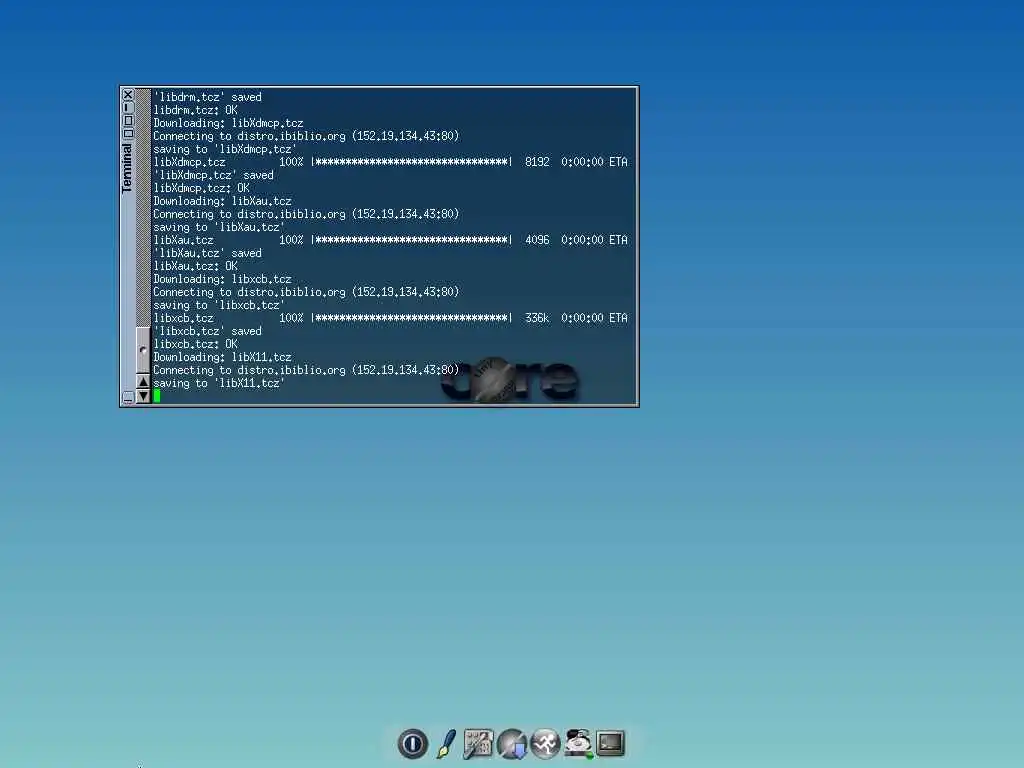Click the Terminal vertical title label
Viewport: 1024px width, 768px height.
pyautogui.click(x=127, y=168)
